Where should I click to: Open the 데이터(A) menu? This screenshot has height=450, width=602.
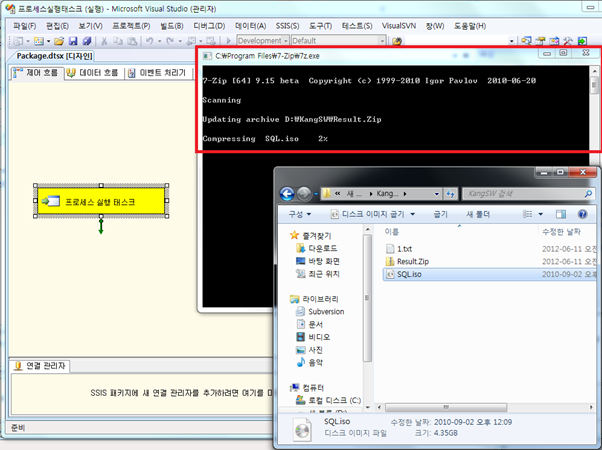click(x=250, y=26)
